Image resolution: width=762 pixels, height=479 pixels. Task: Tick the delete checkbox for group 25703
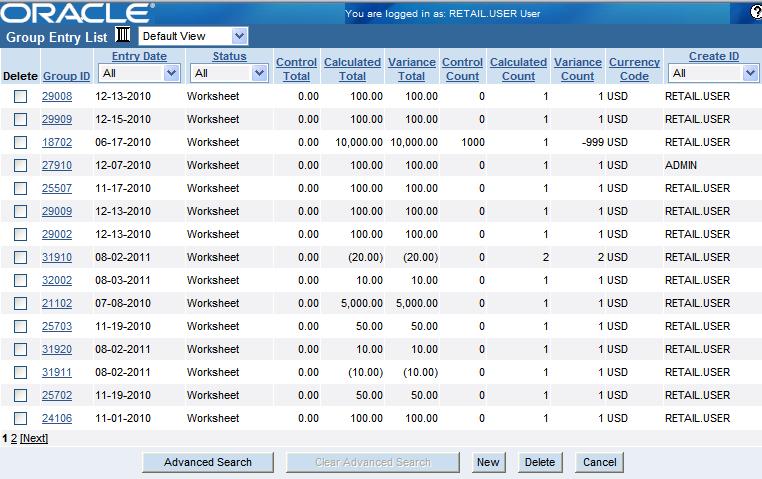coord(20,326)
